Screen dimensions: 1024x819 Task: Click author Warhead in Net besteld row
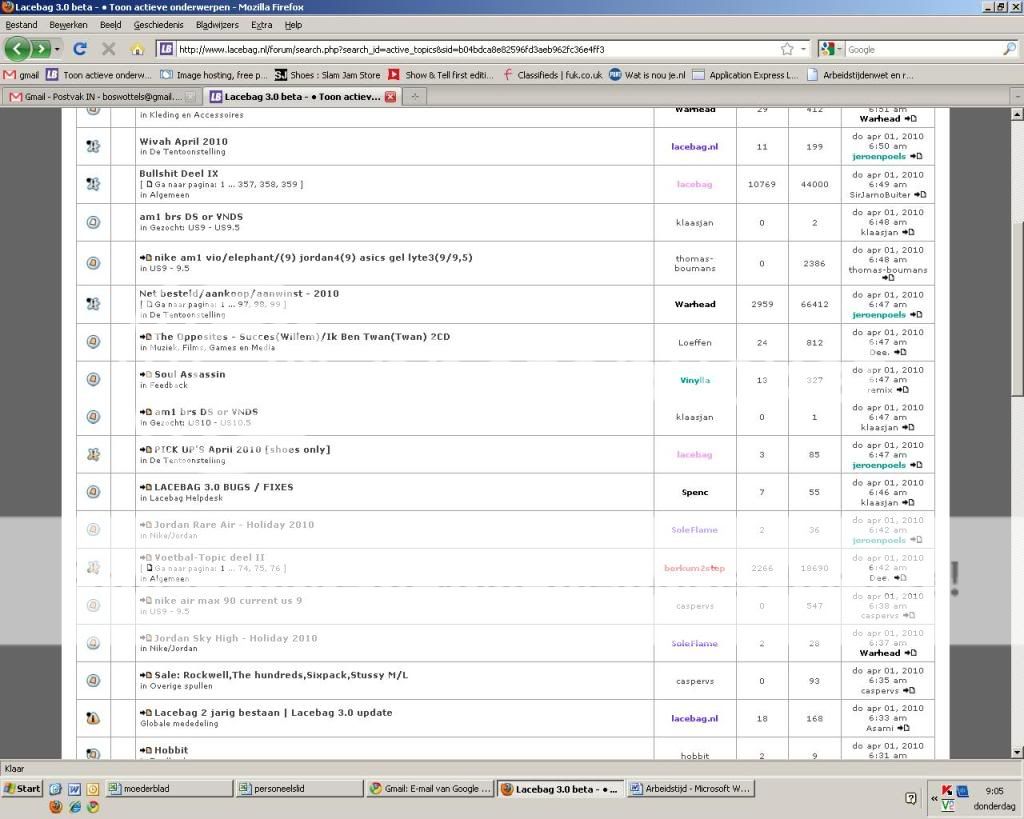[x=695, y=304]
